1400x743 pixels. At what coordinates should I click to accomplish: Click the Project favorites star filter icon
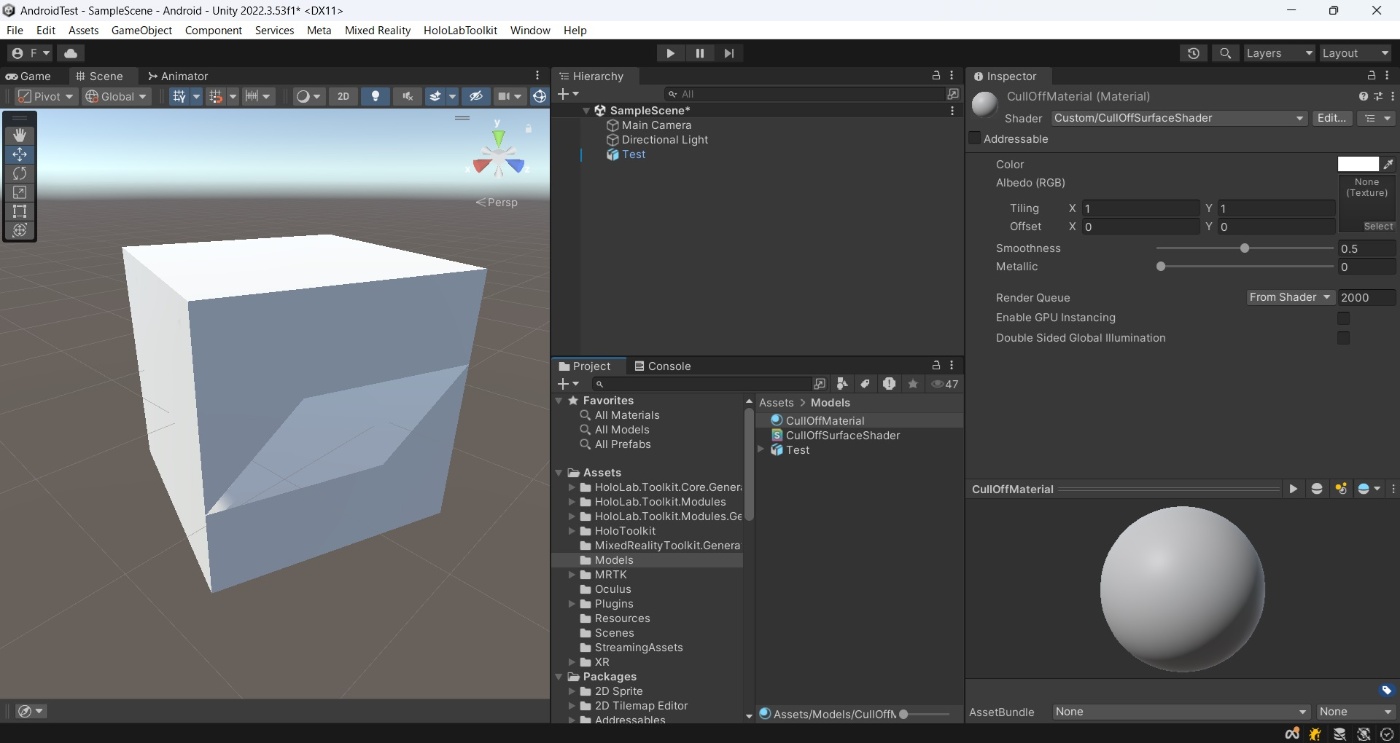pyautogui.click(x=913, y=384)
